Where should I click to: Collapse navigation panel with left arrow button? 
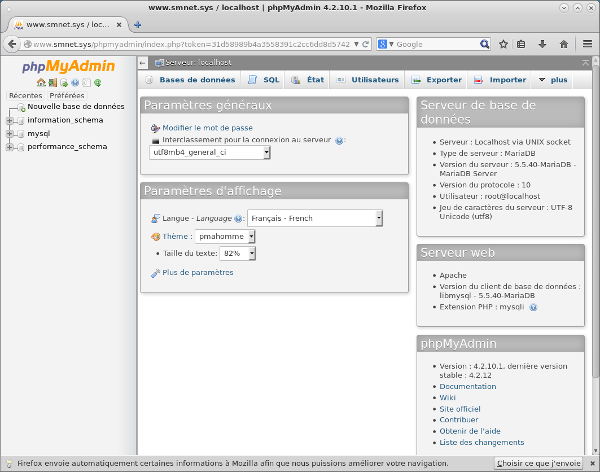143,63
